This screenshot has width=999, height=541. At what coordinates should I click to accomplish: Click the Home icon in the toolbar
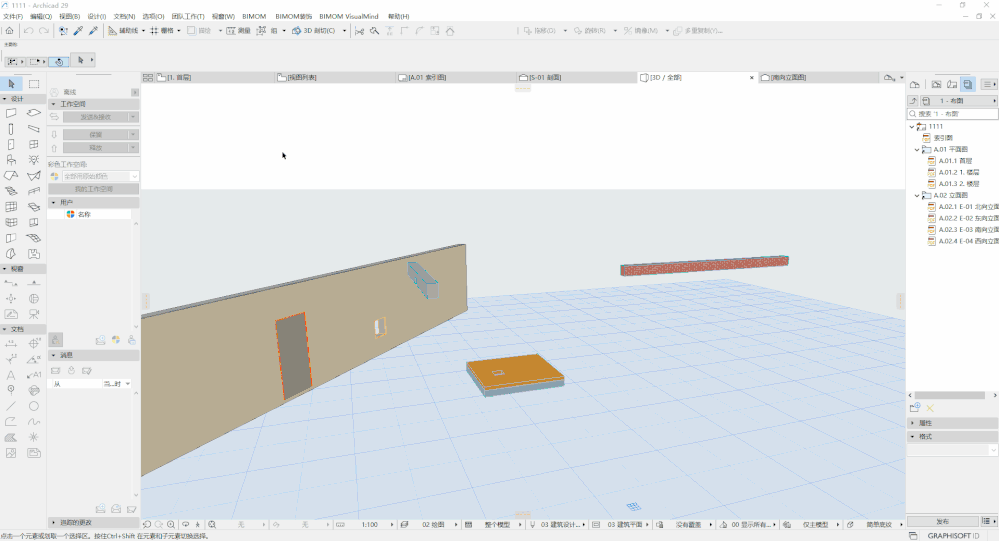[10, 31]
